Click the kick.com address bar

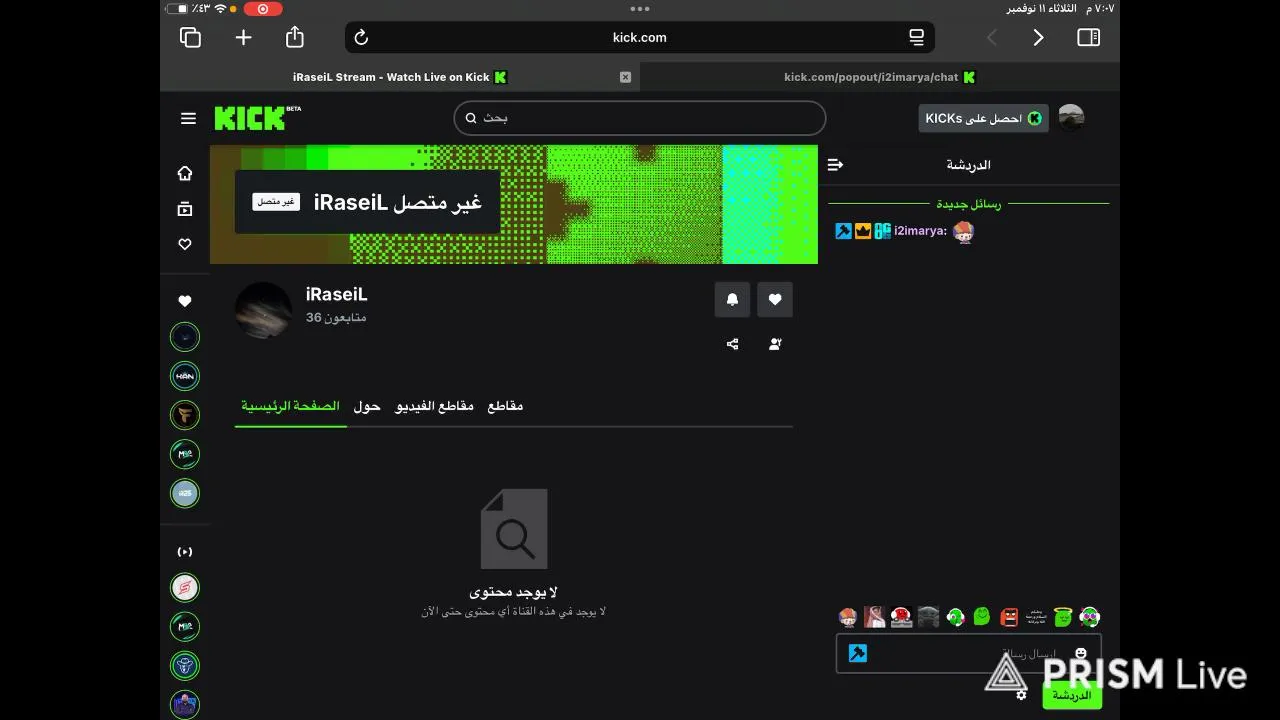(x=640, y=37)
